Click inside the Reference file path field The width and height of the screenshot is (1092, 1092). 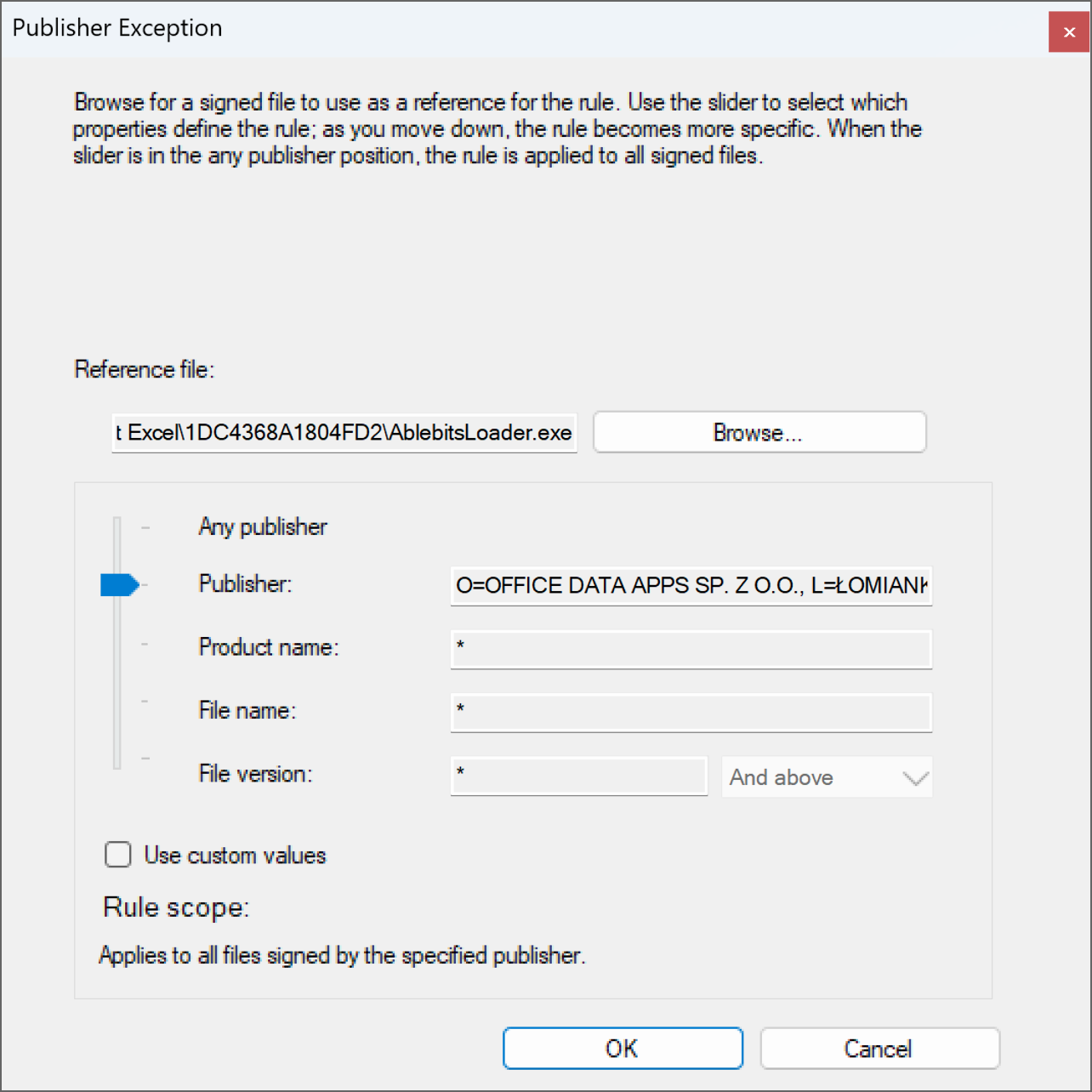pos(344,432)
